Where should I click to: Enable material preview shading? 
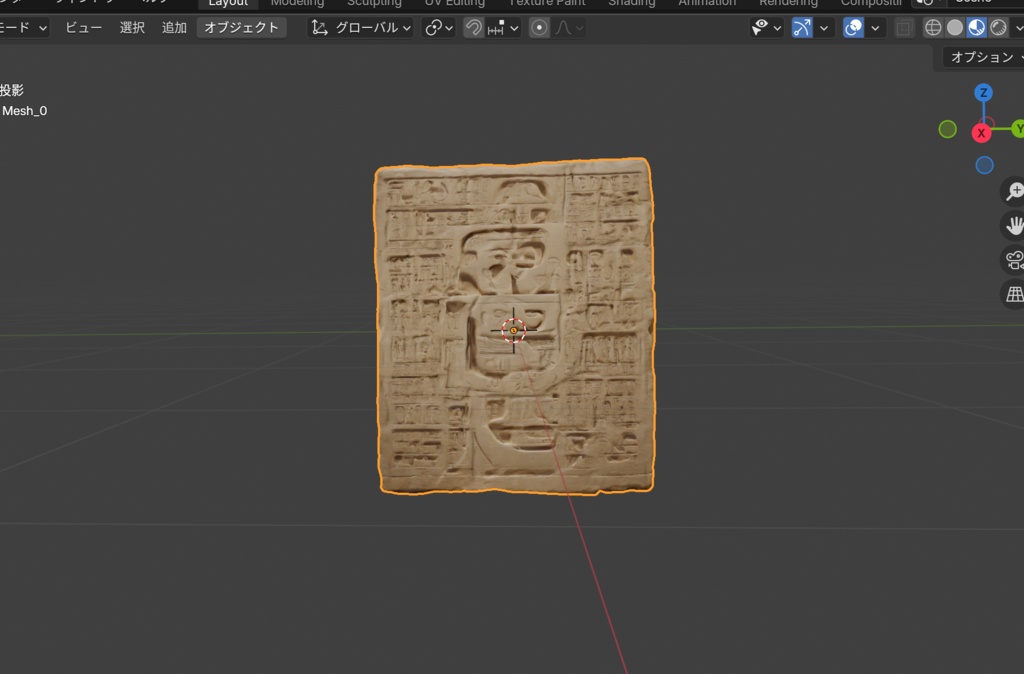click(978, 27)
